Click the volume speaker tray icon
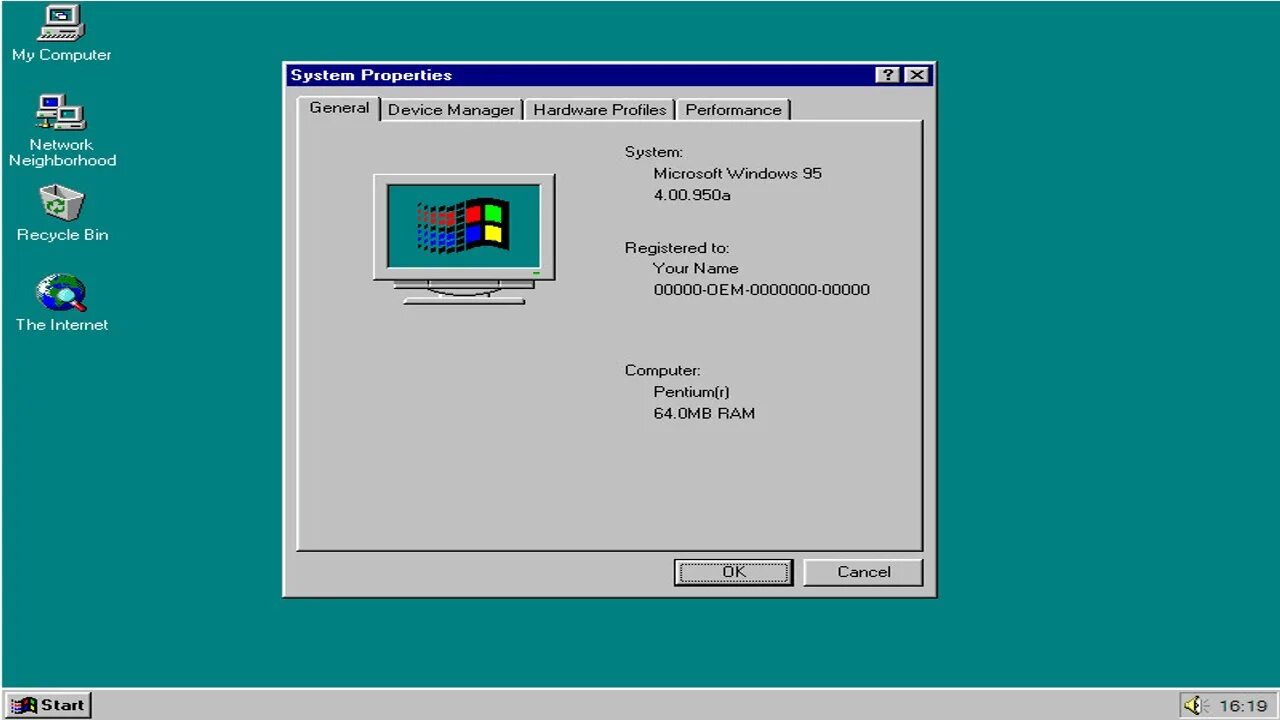This screenshot has height=720, width=1280. [x=1195, y=706]
